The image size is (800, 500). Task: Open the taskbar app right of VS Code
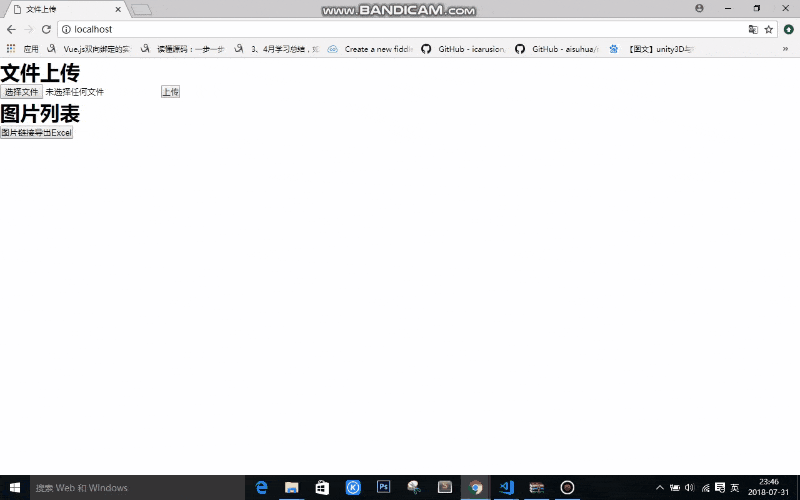[536, 488]
